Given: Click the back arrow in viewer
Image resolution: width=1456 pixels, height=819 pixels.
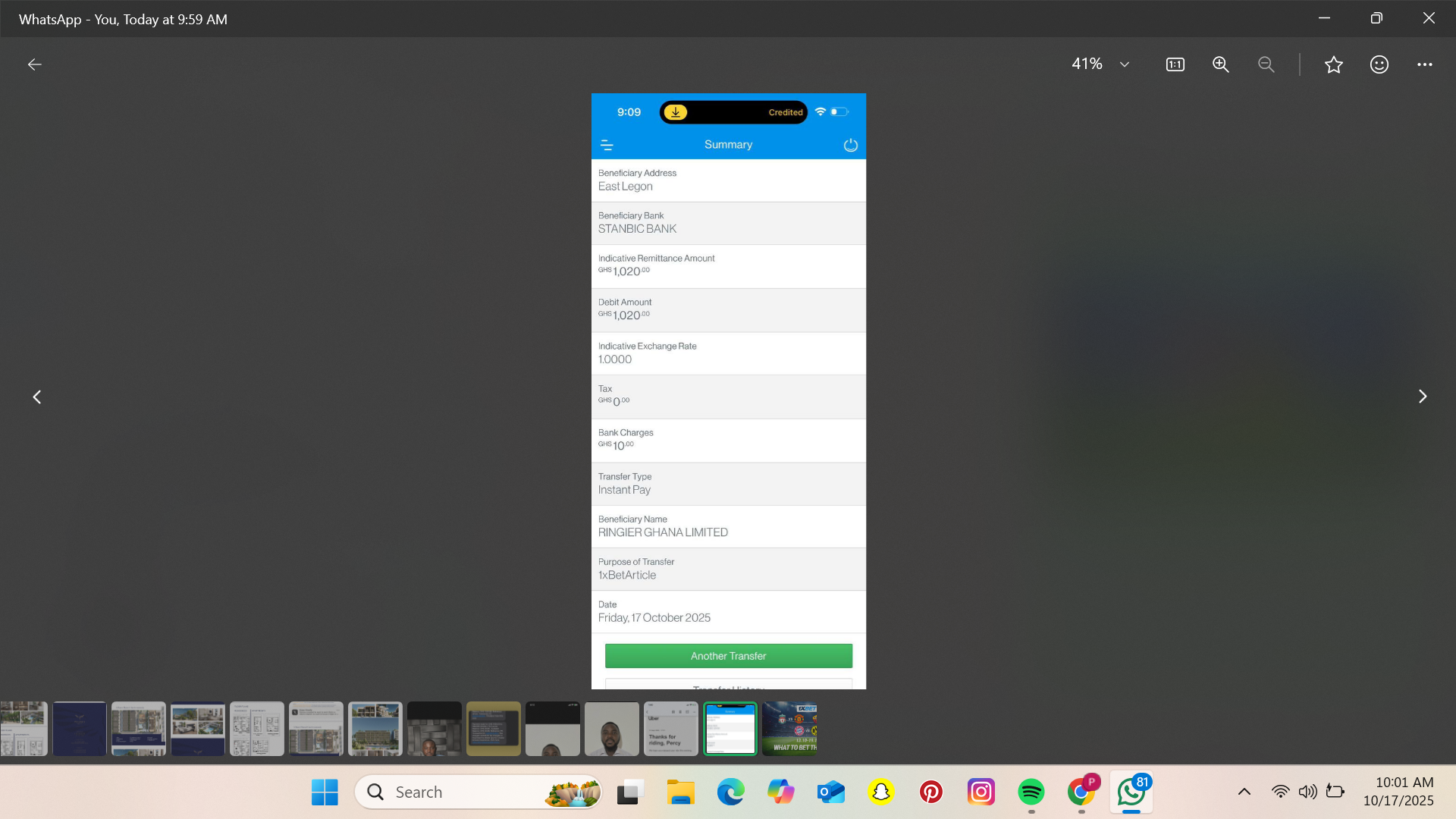Looking at the screenshot, I should coord(35,64).
